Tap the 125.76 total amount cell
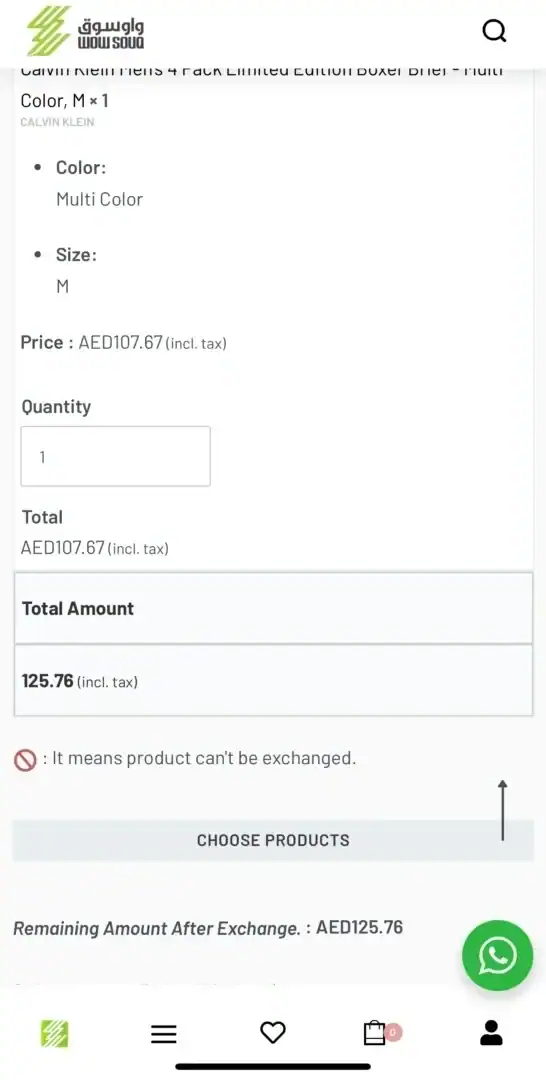546x1080 pixels. click(x=273, y=681)
